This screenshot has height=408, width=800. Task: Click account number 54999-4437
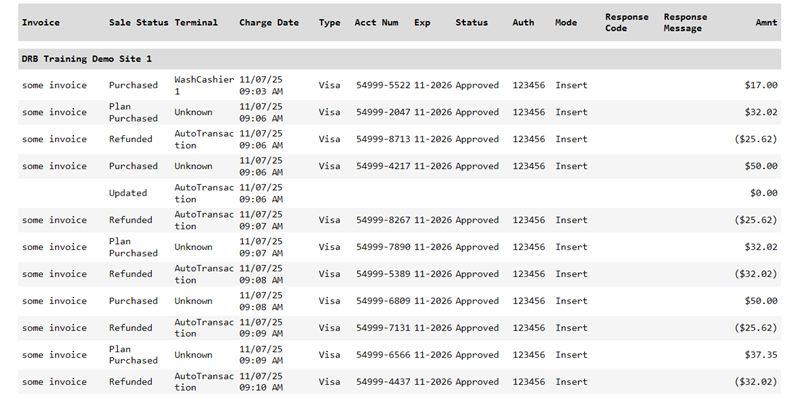tap(383, 382)
